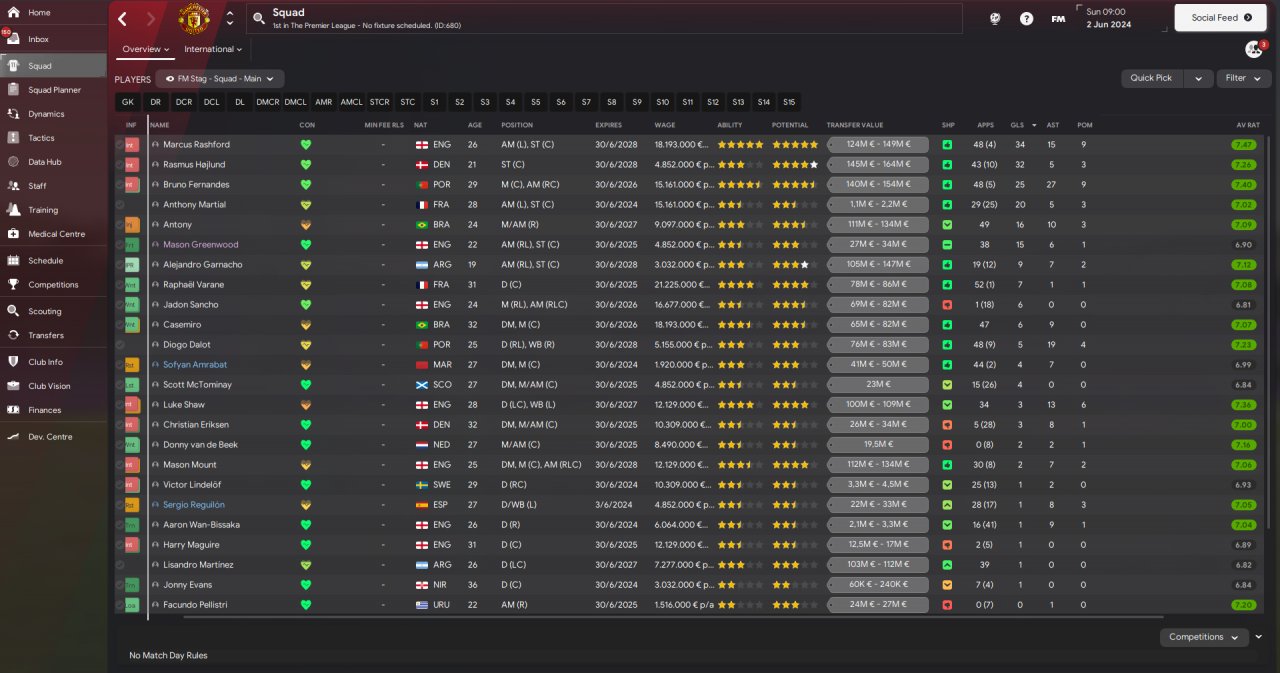Sort by the TRANSFER VALUE column header
The height and width of the screenshot is (673, 1280).
coord(855,125)
